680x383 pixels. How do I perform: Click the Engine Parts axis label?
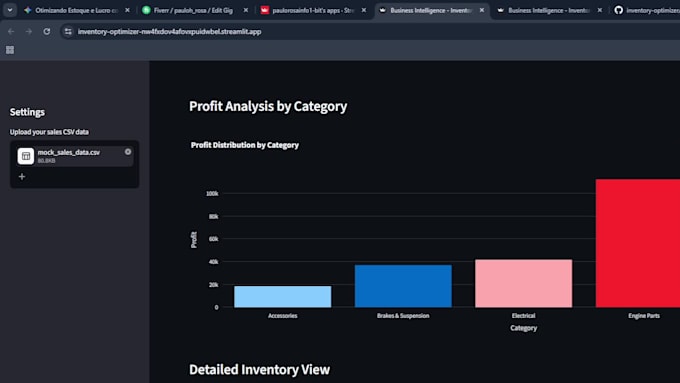click(x=644, y=316)
